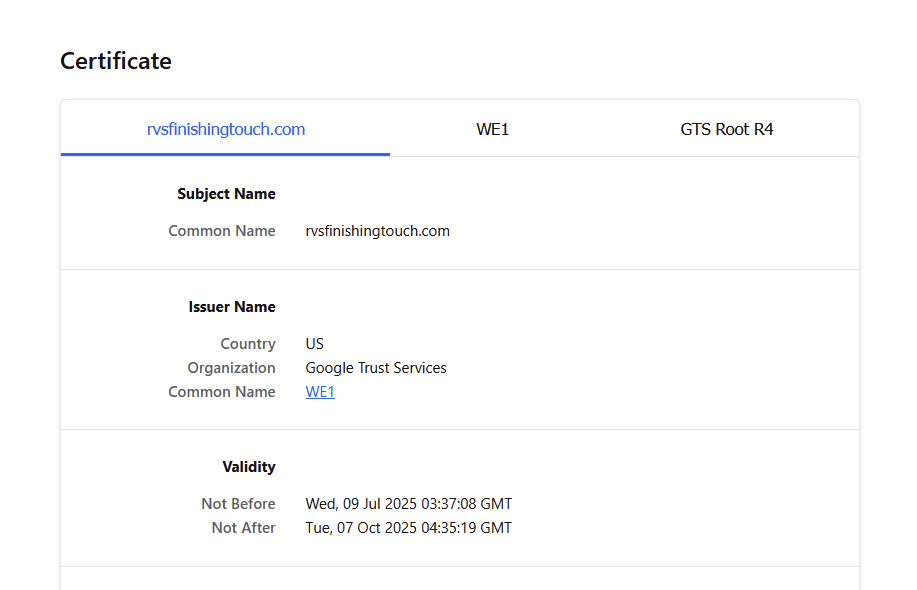Click the Organization field label
Image resolution: width=917 pixels, height=590 pixels.
pos(232,368)
